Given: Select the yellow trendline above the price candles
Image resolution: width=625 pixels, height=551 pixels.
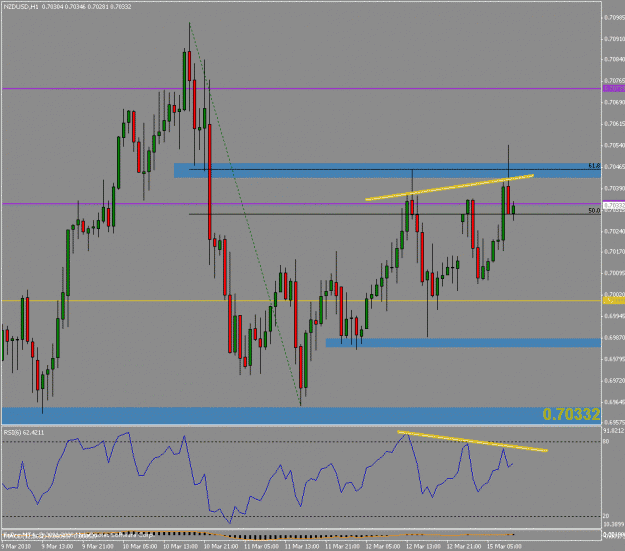Looking at the screenshot, I should 450,187.
